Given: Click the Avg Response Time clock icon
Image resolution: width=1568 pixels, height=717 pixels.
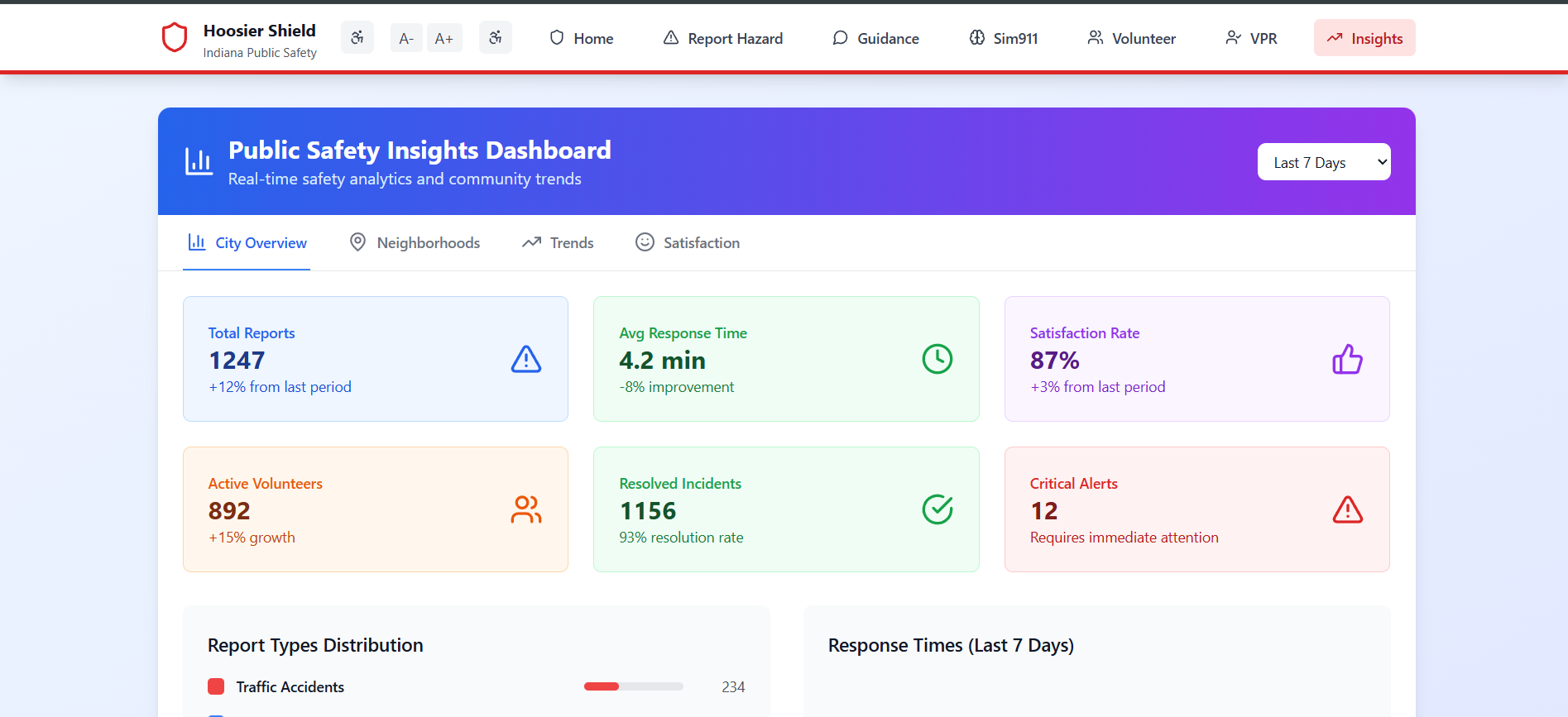Looking at the screenshot, I should click(x=937, y=359).
